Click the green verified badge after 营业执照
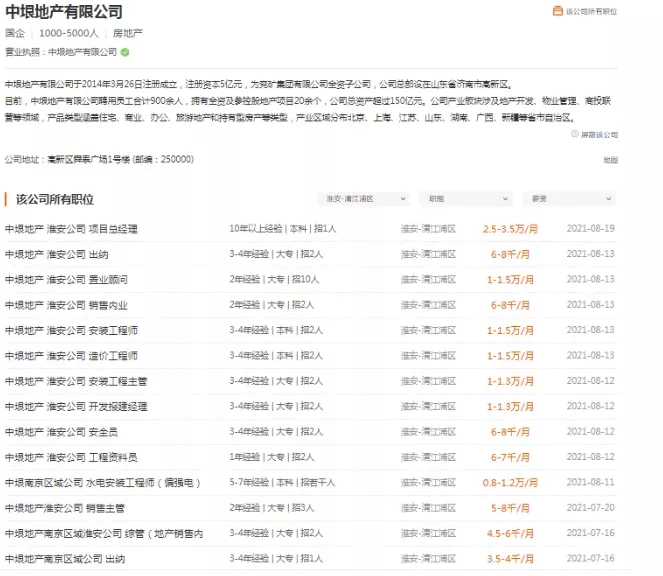 pos(125,51)
